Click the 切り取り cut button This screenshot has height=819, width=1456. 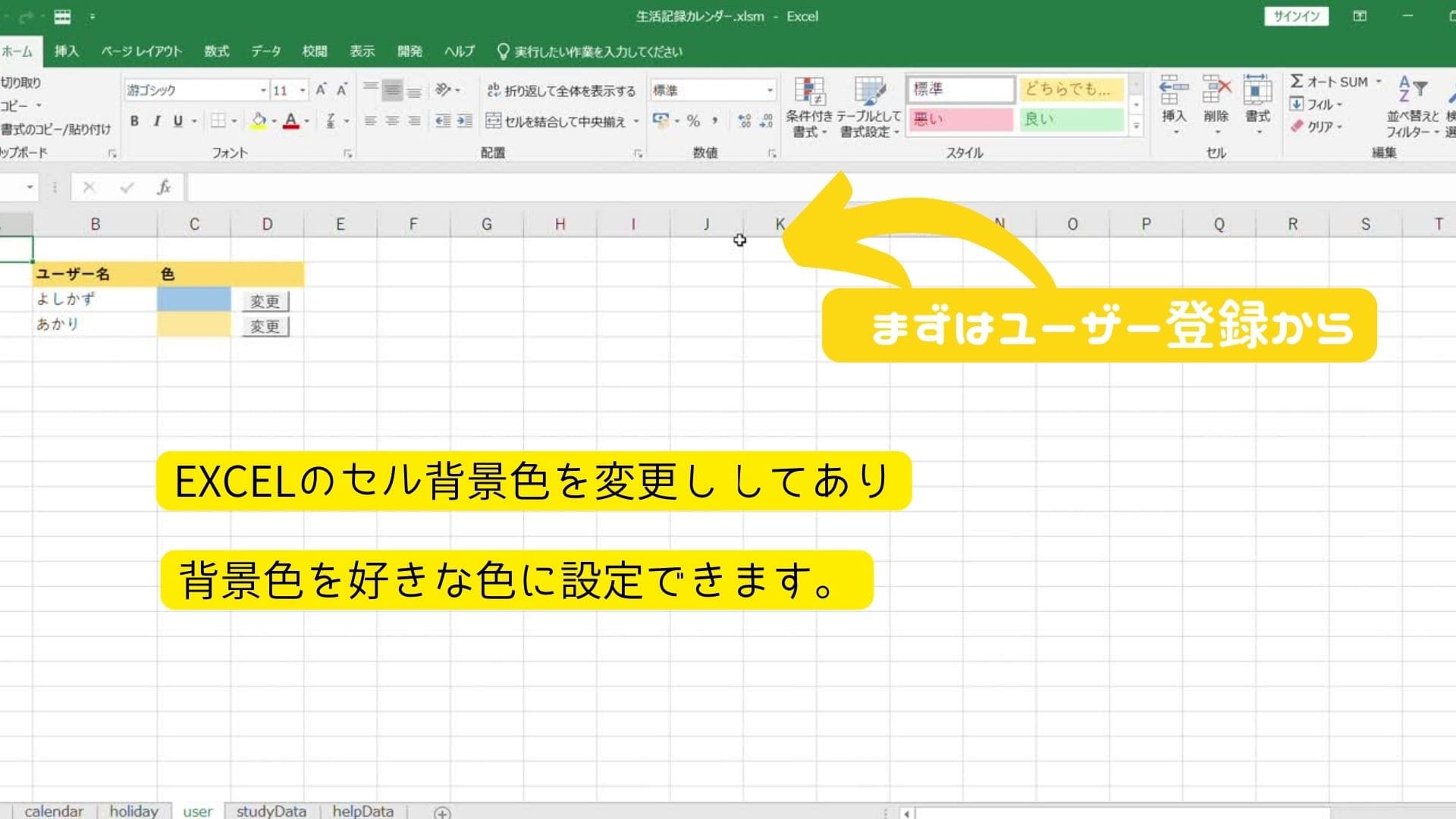(20, 82)
